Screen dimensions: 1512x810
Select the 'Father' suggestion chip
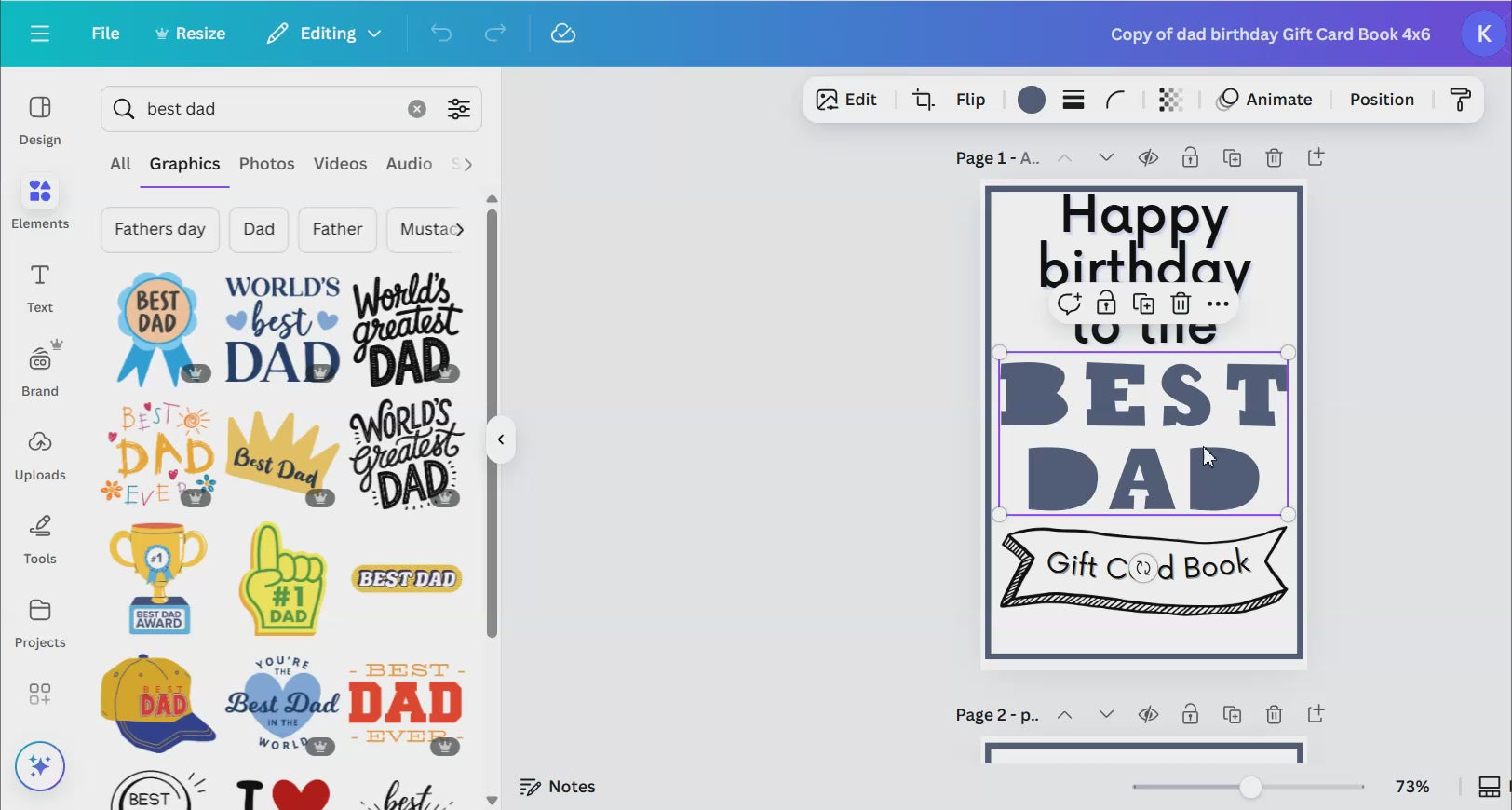pos(337,229)
